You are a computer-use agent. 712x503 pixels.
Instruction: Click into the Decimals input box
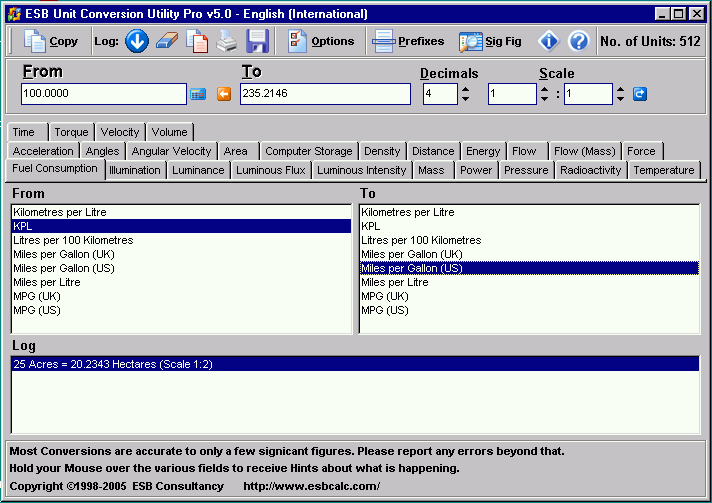point(440,94)
